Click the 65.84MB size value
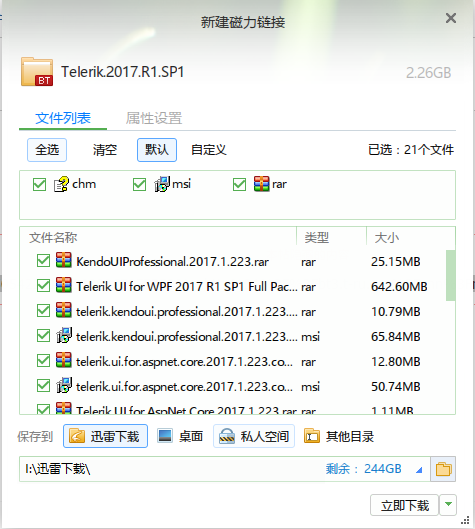 (x=396, y=336)
